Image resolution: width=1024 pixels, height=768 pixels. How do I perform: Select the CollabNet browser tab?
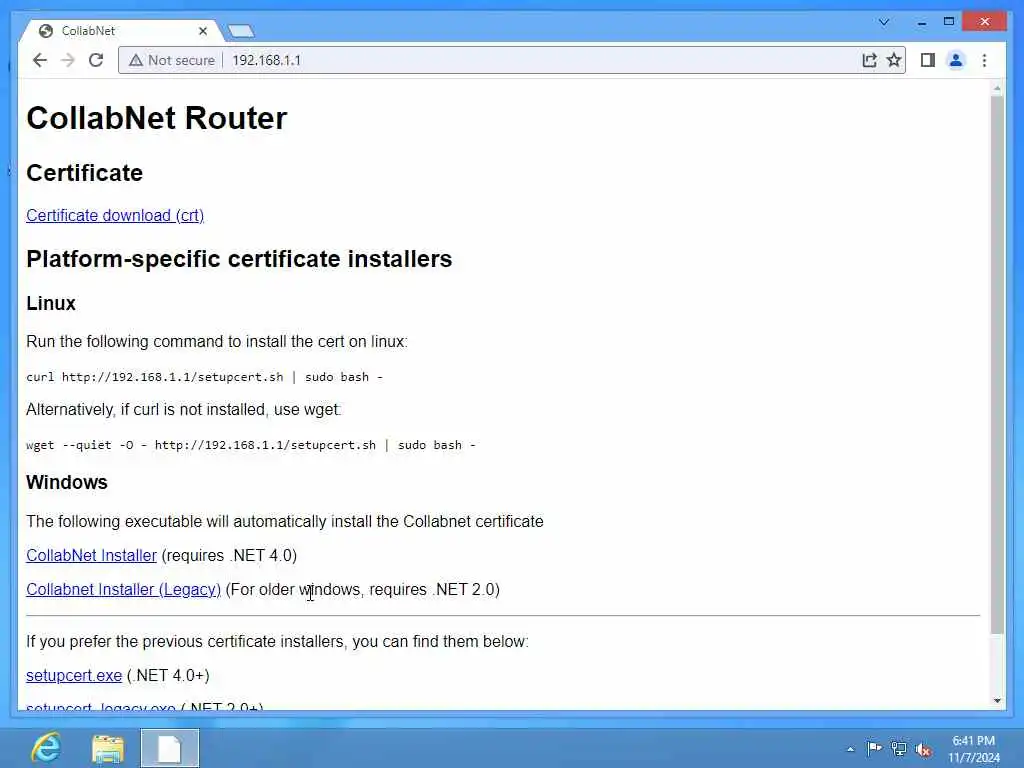121,31
